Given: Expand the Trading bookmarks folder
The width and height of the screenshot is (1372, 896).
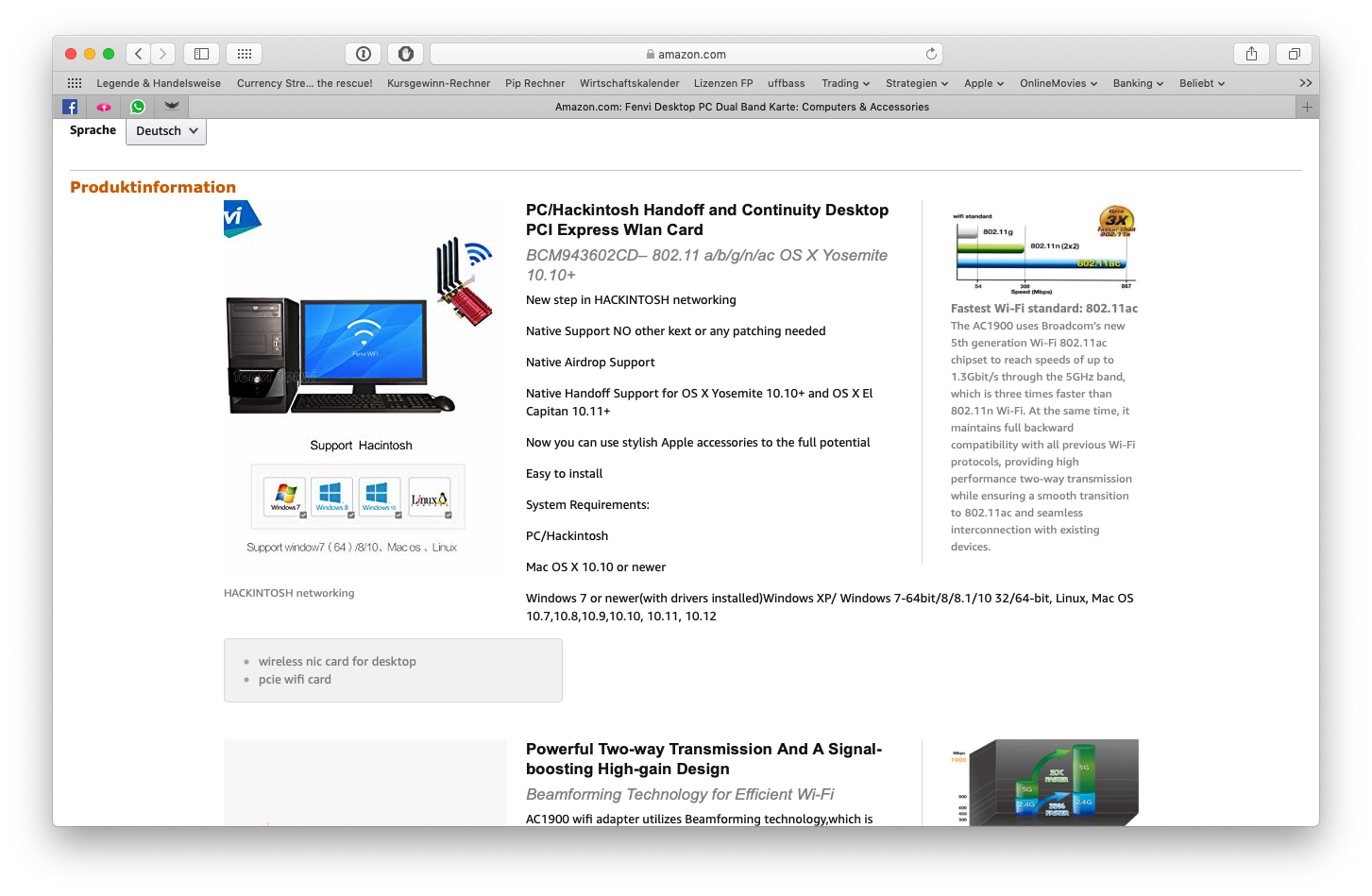Looking at the screenshot, I should click(x=845, y=83).
